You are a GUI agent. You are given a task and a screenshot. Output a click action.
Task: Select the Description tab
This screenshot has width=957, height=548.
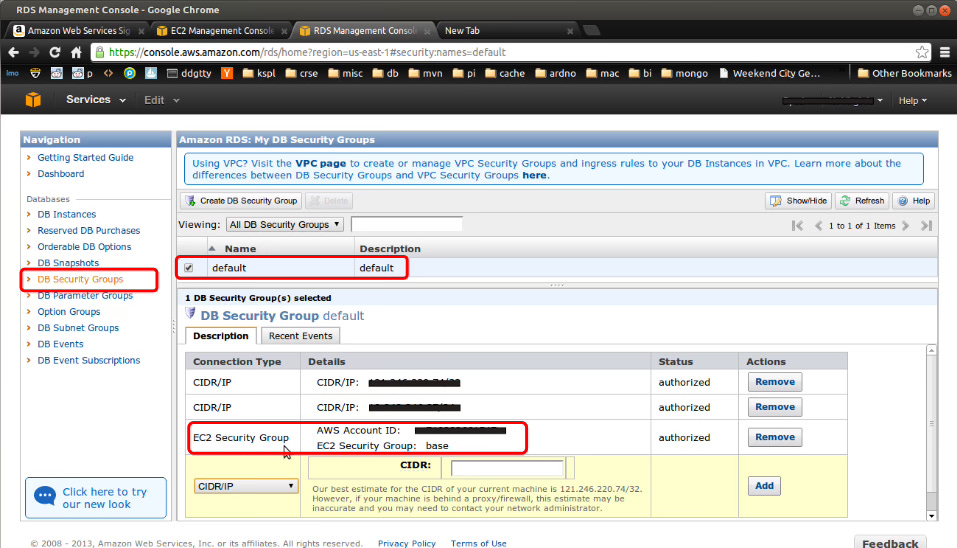click(220, 336)
